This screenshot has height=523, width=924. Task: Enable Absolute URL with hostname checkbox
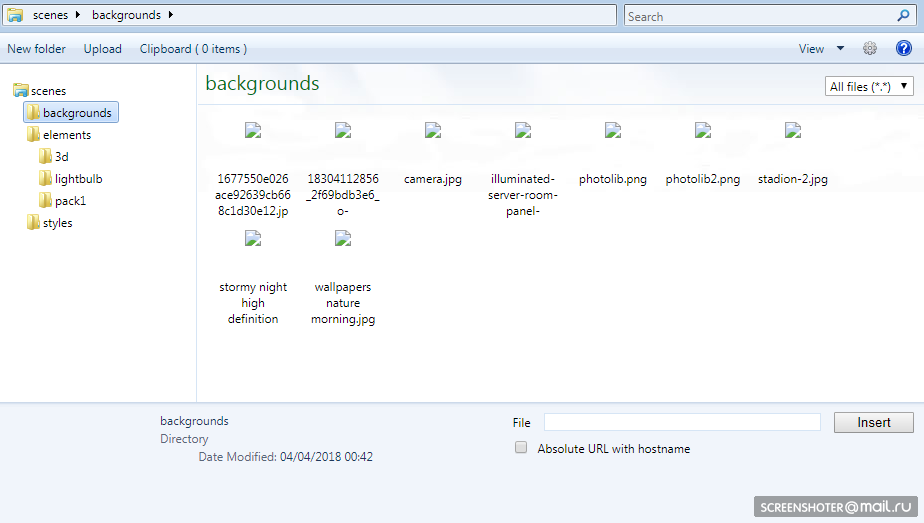[x=521, y=448]
